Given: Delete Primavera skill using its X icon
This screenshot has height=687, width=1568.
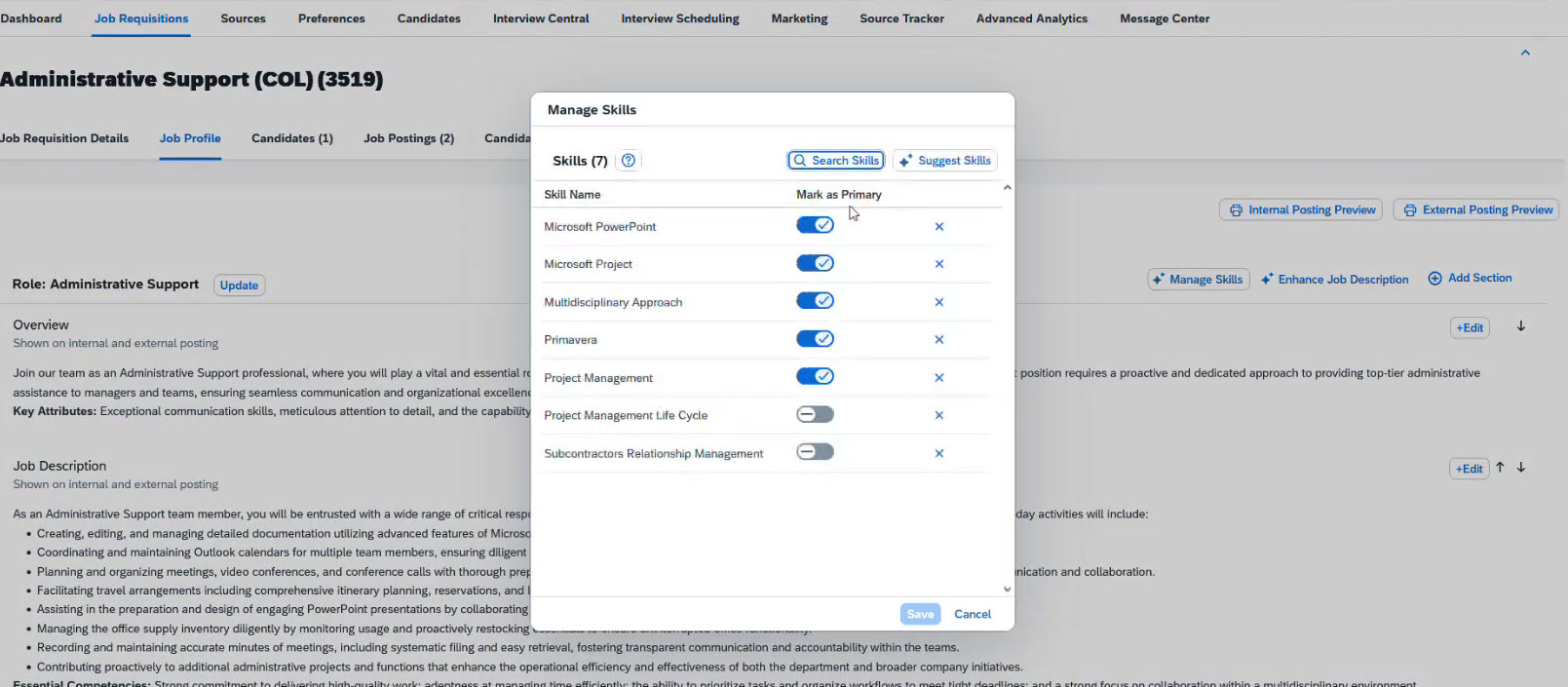Looking at the screenshot, I should 939,340.
